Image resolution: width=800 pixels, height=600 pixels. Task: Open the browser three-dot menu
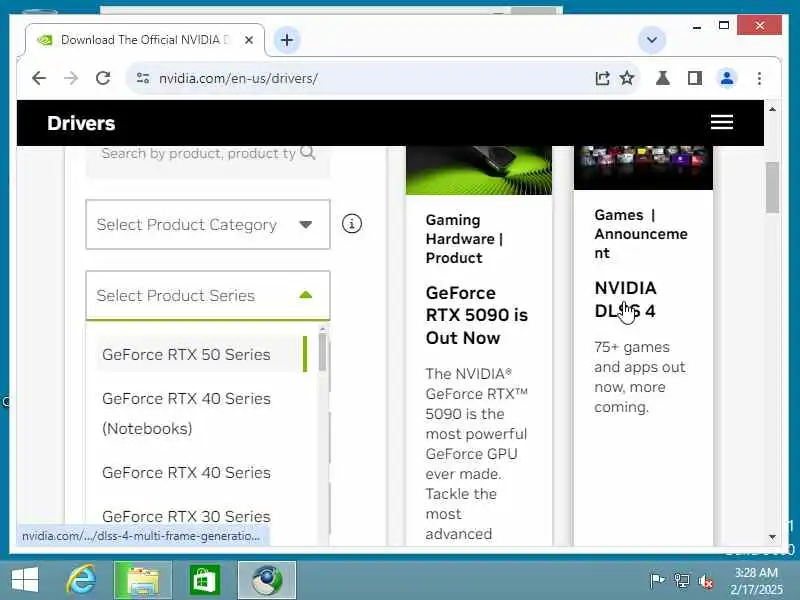(x=759, y=78)
